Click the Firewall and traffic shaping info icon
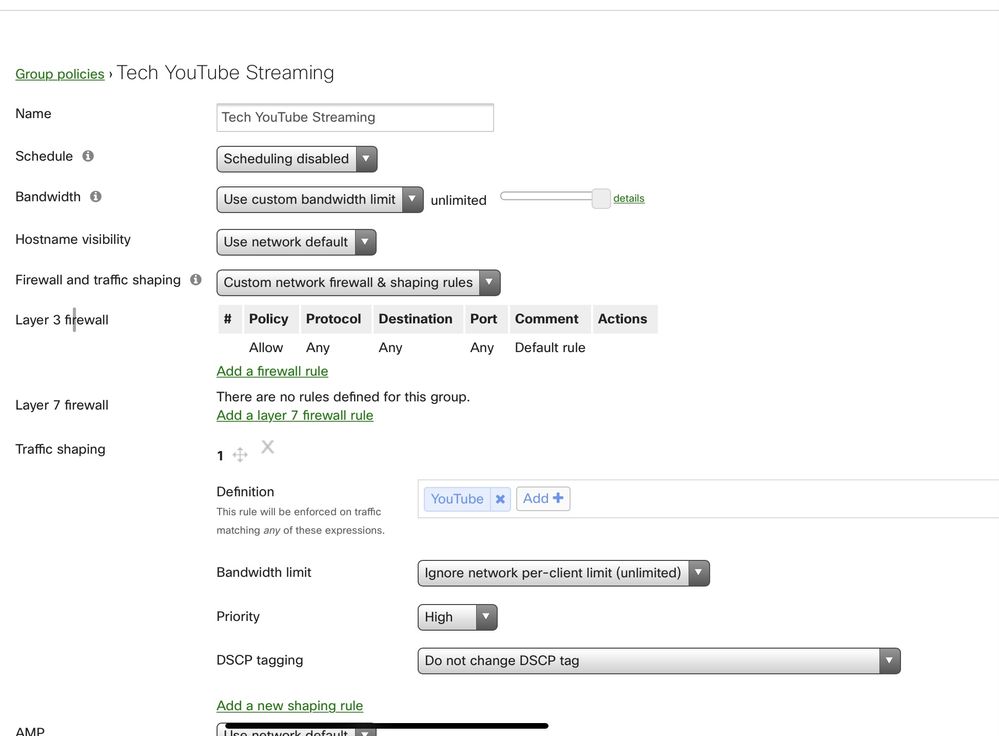 pyautogui.click(x=196, y=280)
